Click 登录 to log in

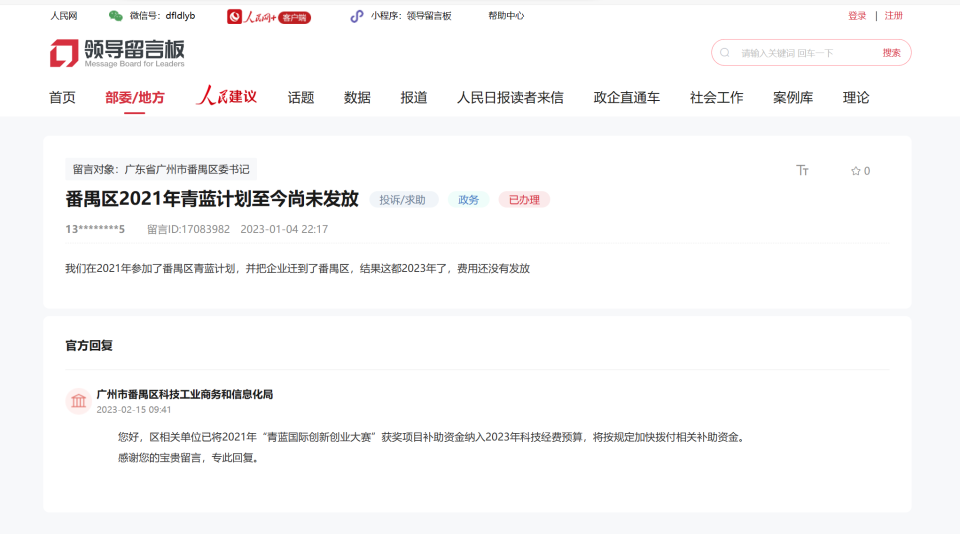[x=857, y=16]
